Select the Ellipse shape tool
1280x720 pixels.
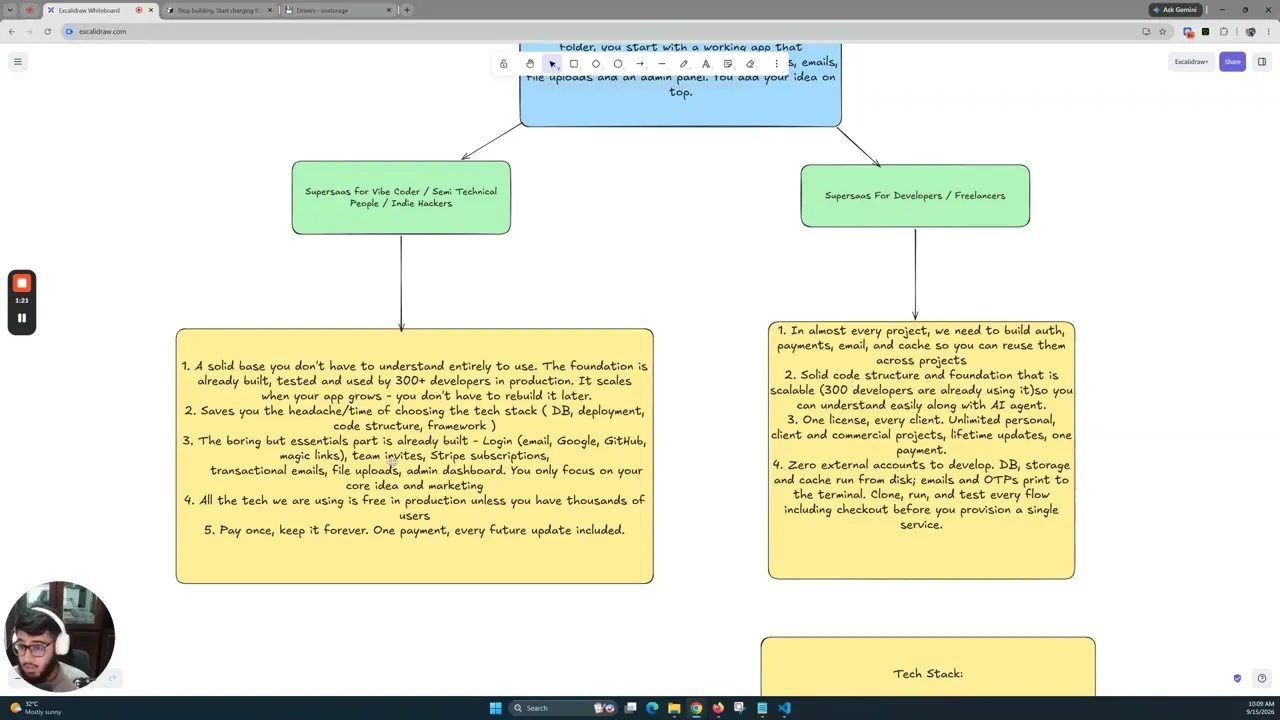[618, 64]
